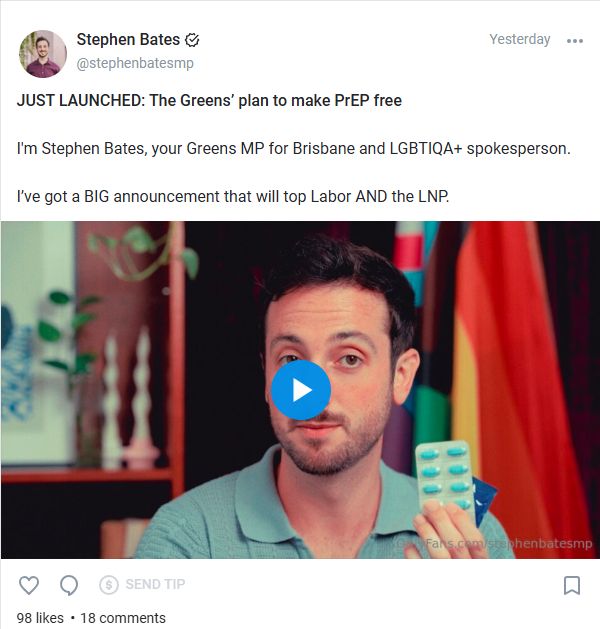Click the stephenbatesmp watermark on the video
The width and height of the screenshot is (600, 629).
(x=494, y=544)
